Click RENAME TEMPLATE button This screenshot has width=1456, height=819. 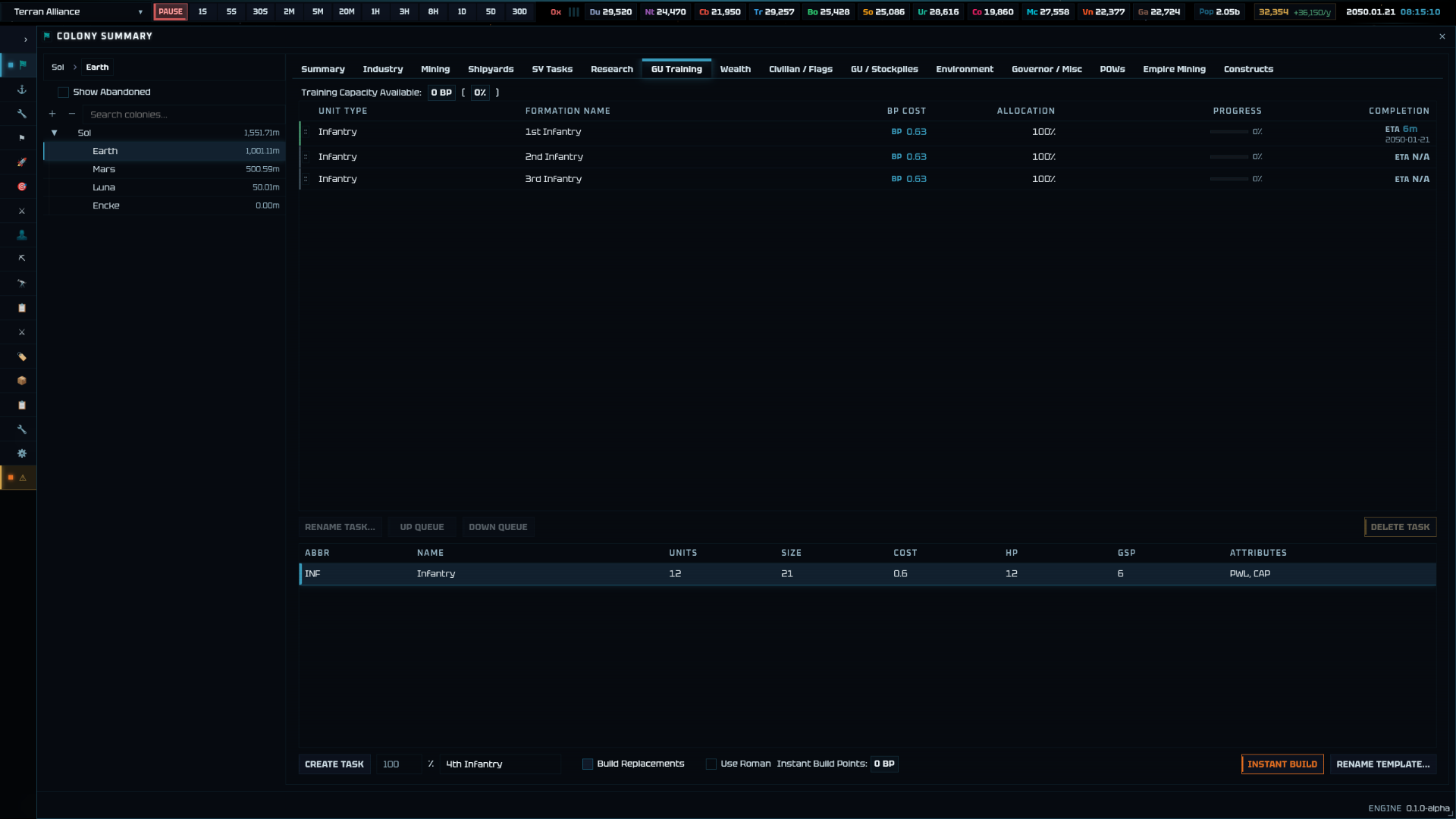(x=1383, y=764)
